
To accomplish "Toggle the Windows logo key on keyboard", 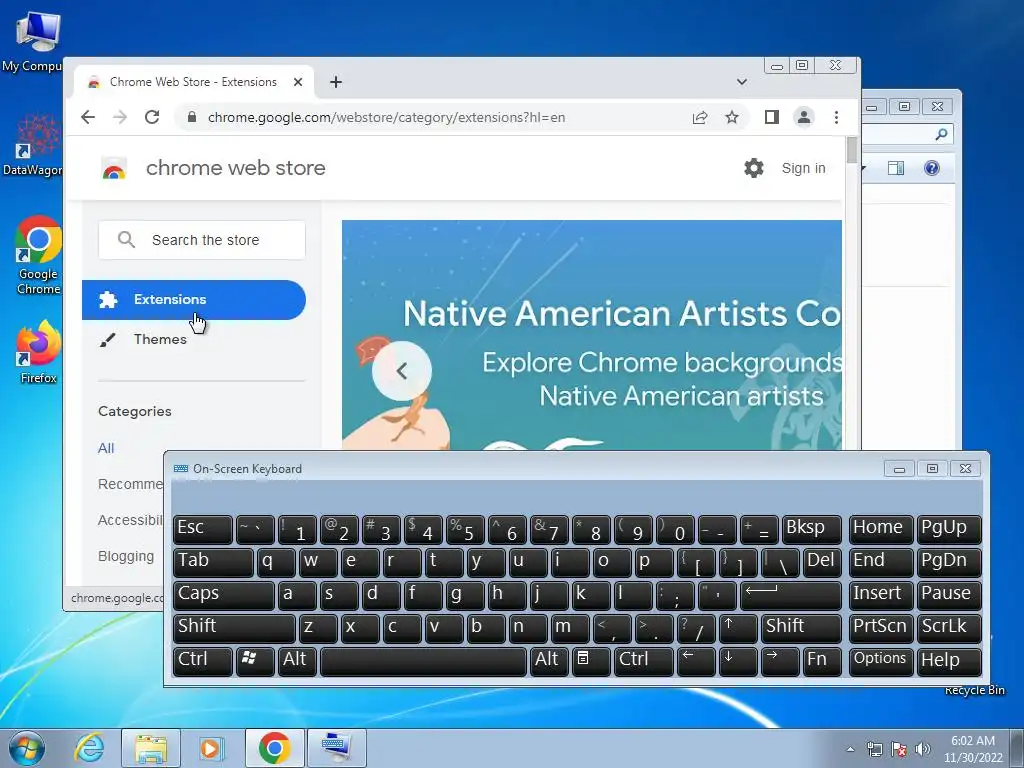I will [x=255, y=660].
